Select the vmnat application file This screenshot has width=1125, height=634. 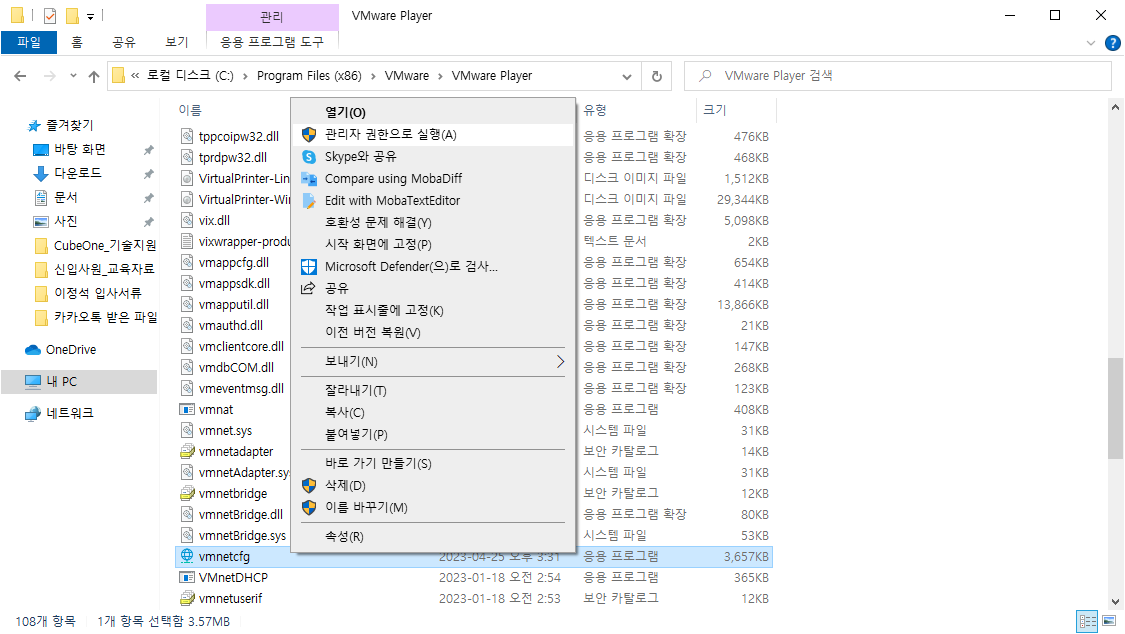[x=215, y=410]
